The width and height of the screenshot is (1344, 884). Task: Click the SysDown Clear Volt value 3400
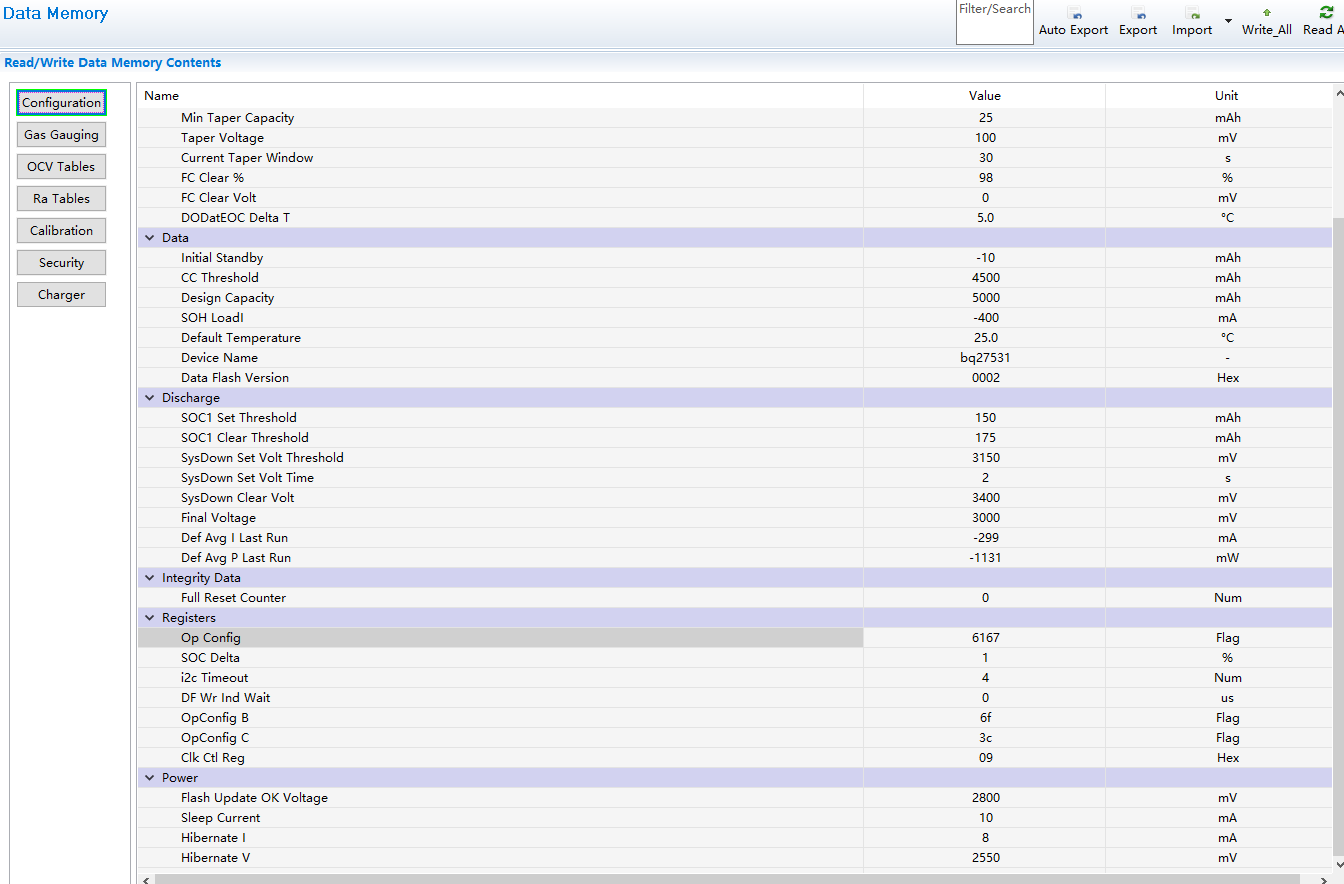985,498
